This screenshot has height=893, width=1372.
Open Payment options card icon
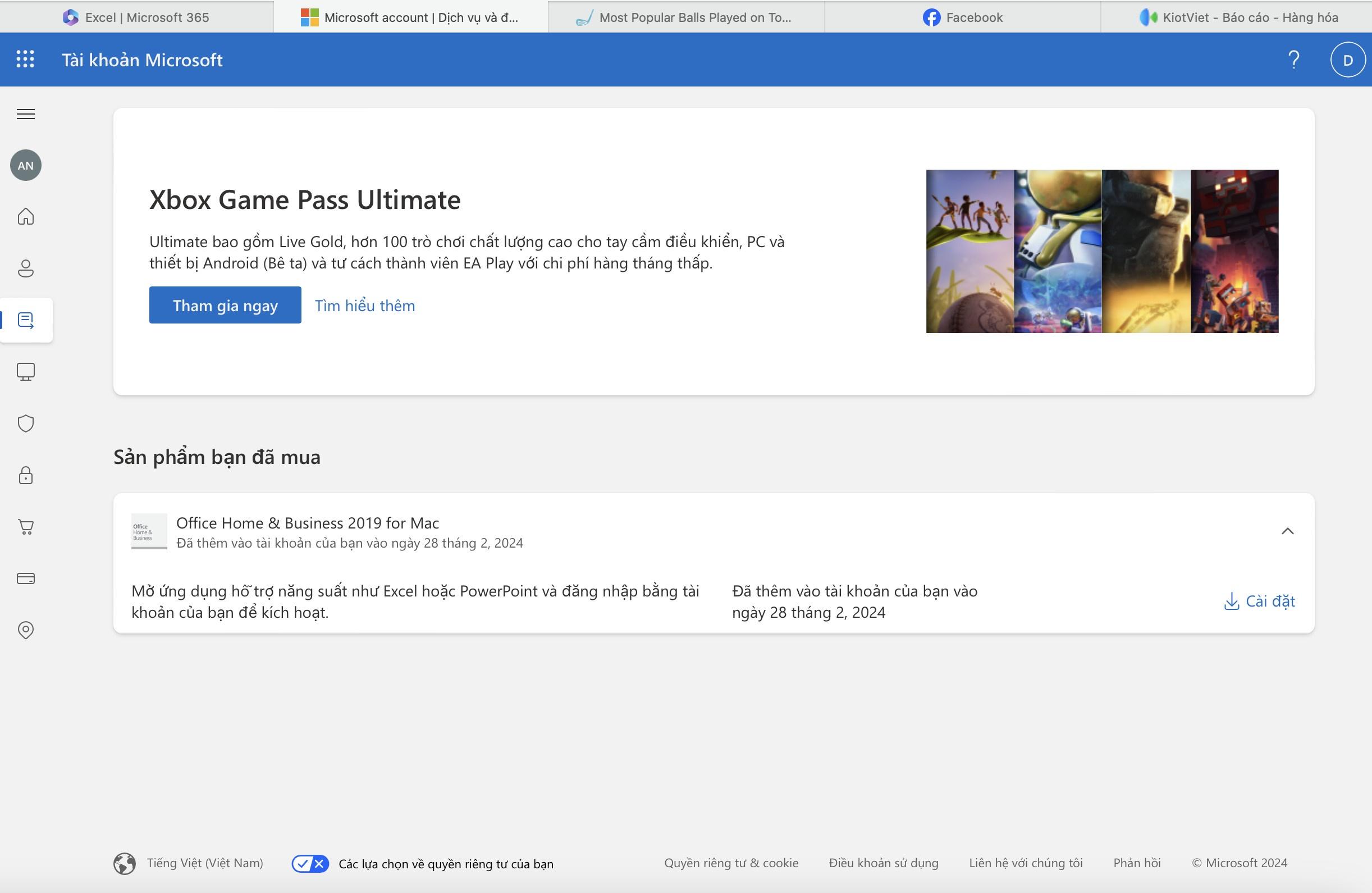click(x=25, y=578)
